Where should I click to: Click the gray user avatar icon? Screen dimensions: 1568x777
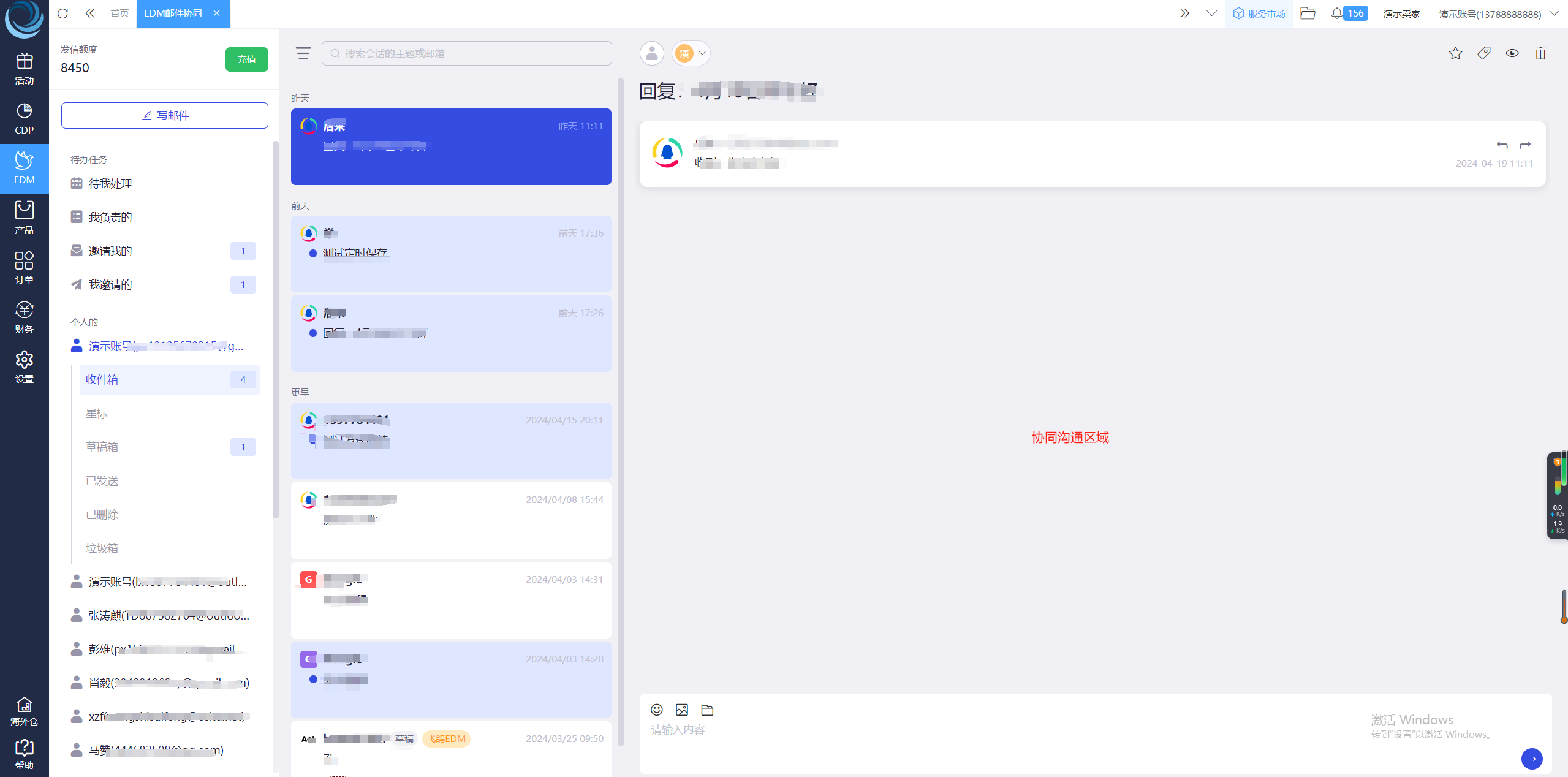[x=652, y=53]
